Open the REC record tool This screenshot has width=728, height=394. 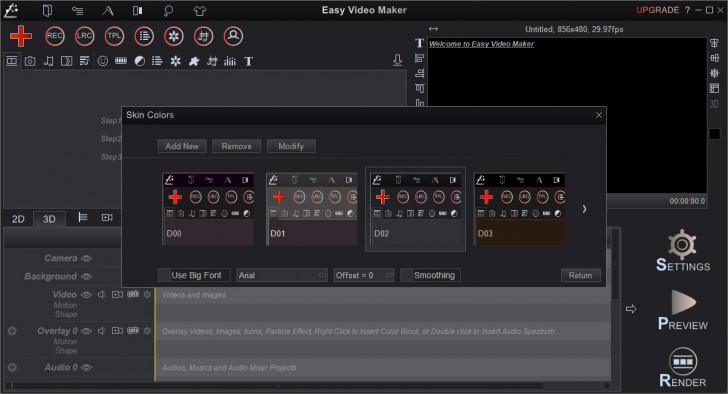(55, 36)
